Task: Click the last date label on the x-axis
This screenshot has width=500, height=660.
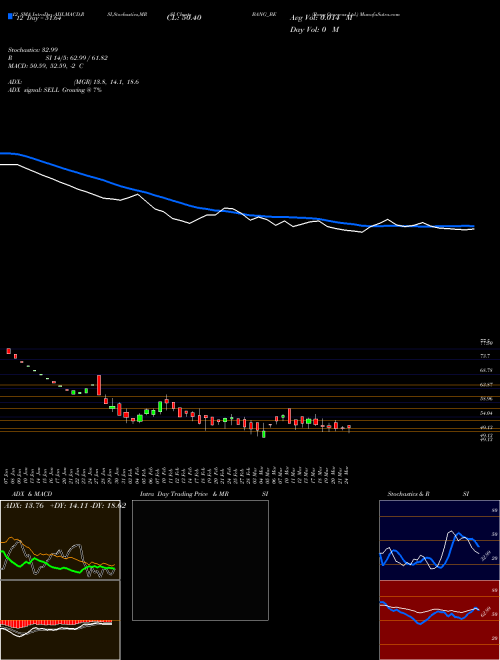Action: [x=348, y=475]
